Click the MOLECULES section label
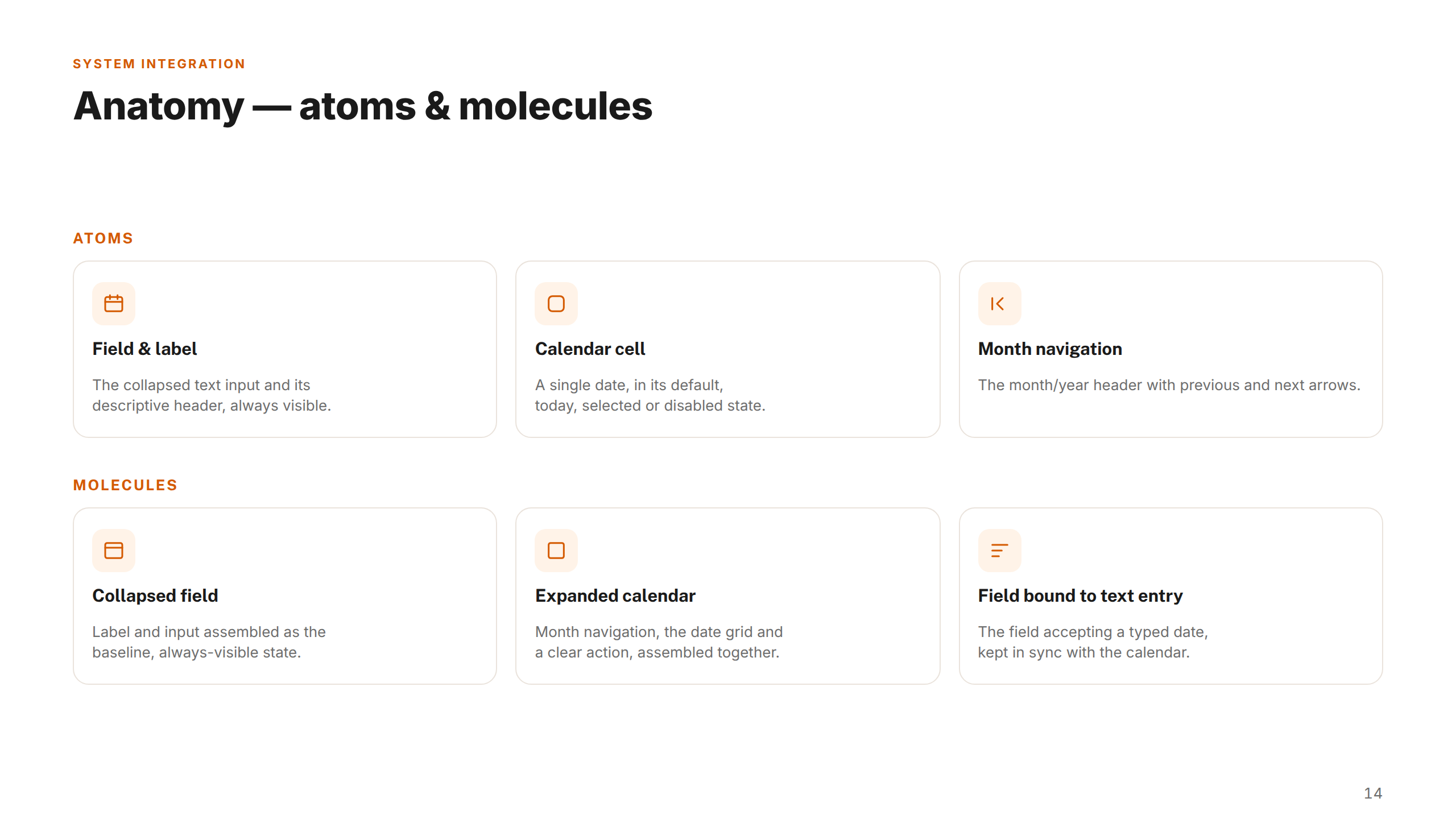 point(125,485)
